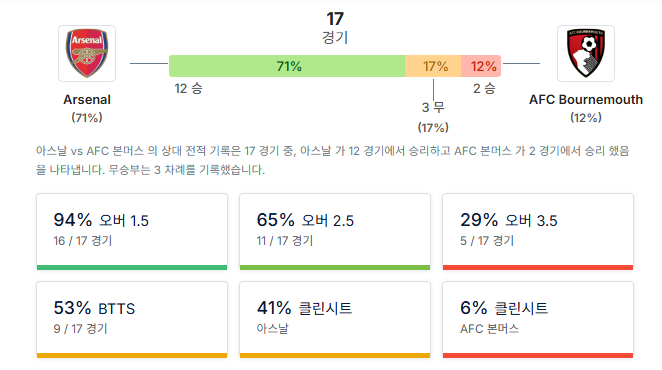The height and width of the screenshot is (370, 662).
Task: Click the AFC Bournemouth club crest
Action: [x=586, y=53]
